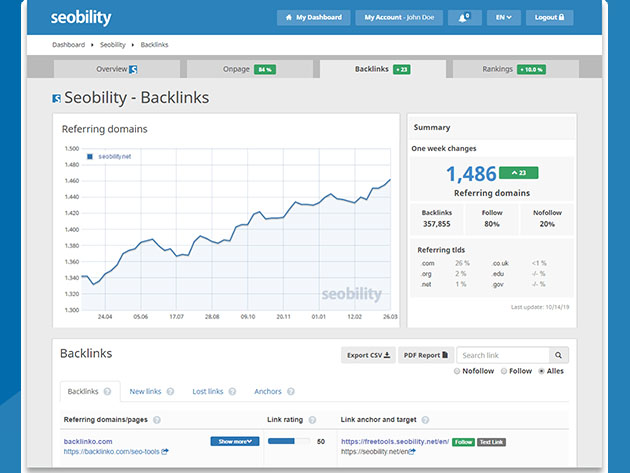The width and height of the screenshot is (630, 473).
Task: Click help icon beside Referring domains/pages
Action: tap(157, 419)
